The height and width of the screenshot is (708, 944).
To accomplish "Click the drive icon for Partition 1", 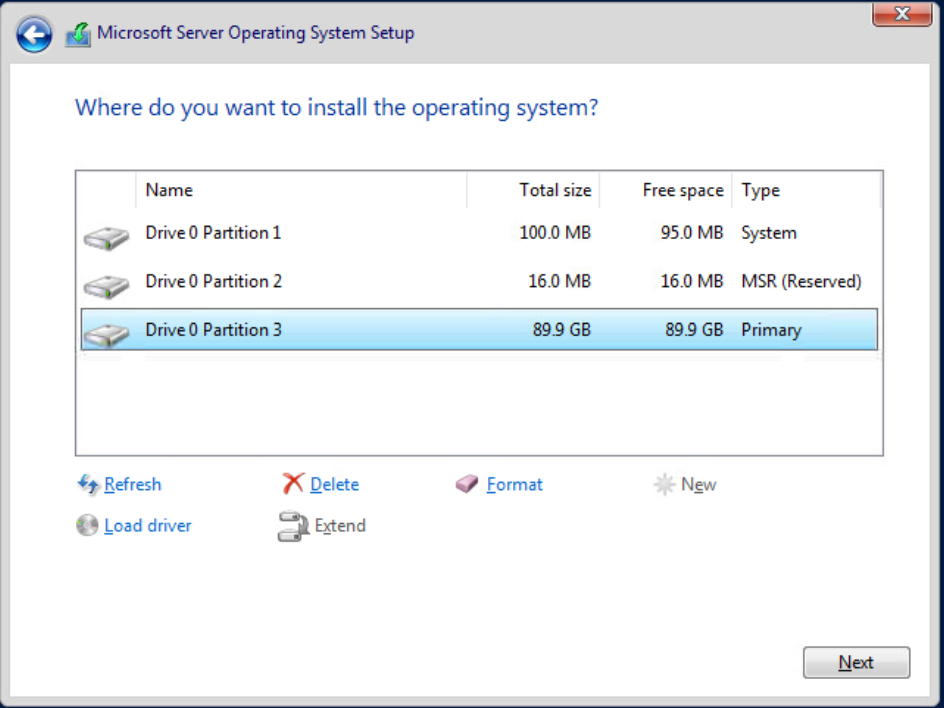I will point(106,237).
